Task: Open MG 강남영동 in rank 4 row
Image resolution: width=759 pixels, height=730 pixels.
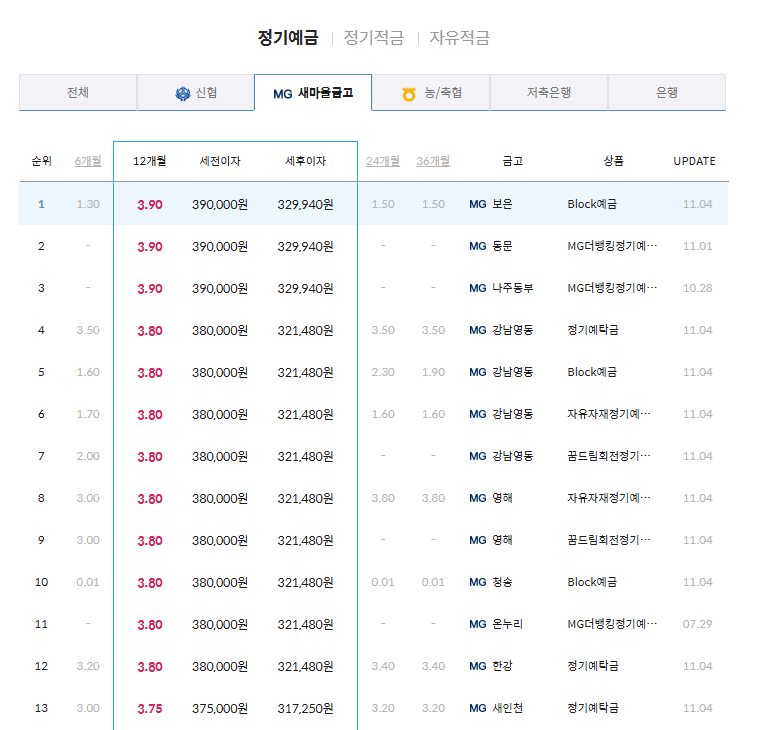Action: tap(501, 330)
